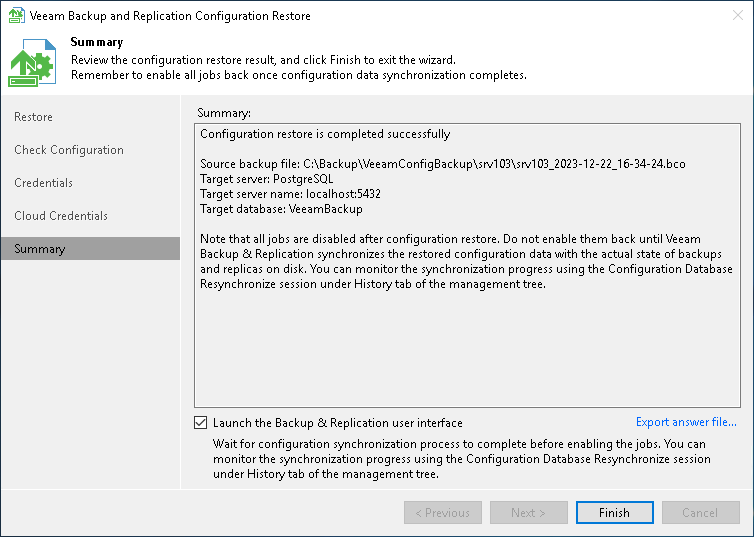Toggle the Launch Backup & Replication user interface checkbox
The width and height of the screenshot is (754, 537).
(x=201, y=423)
